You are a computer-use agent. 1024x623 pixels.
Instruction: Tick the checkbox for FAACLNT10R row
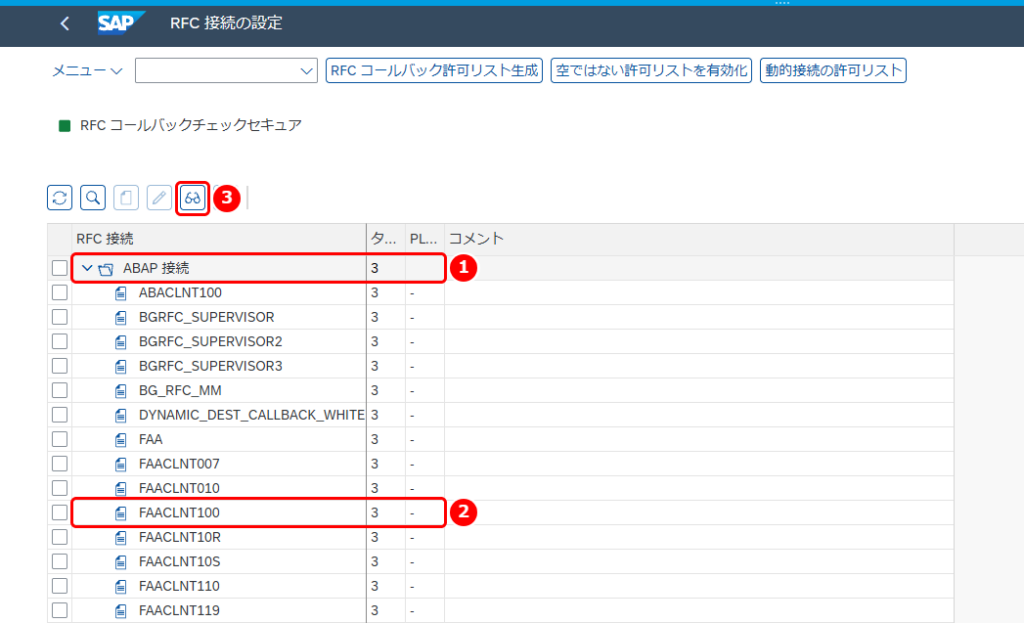[59, 537]
